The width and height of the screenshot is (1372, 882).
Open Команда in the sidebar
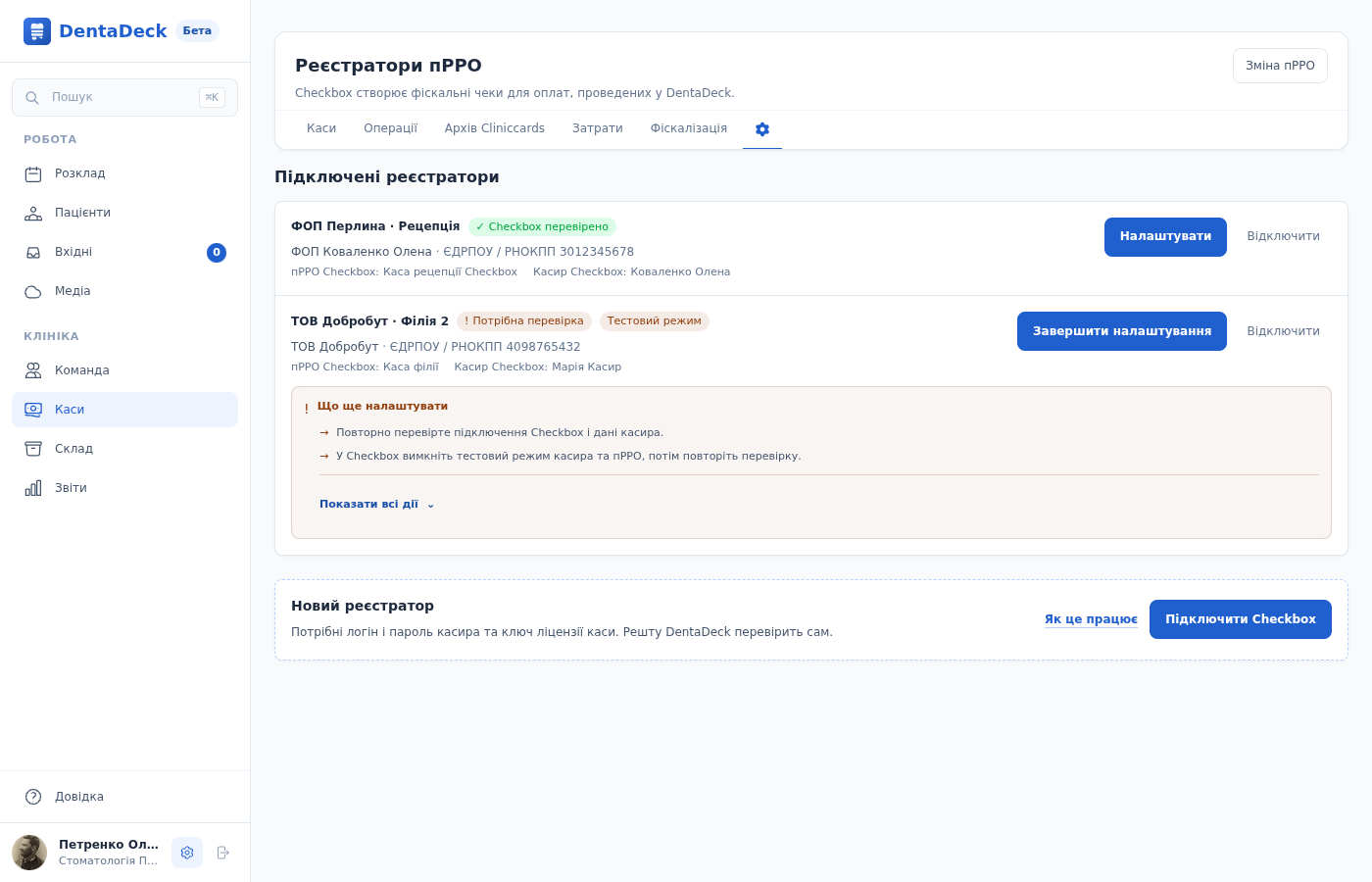coord(124,370)
